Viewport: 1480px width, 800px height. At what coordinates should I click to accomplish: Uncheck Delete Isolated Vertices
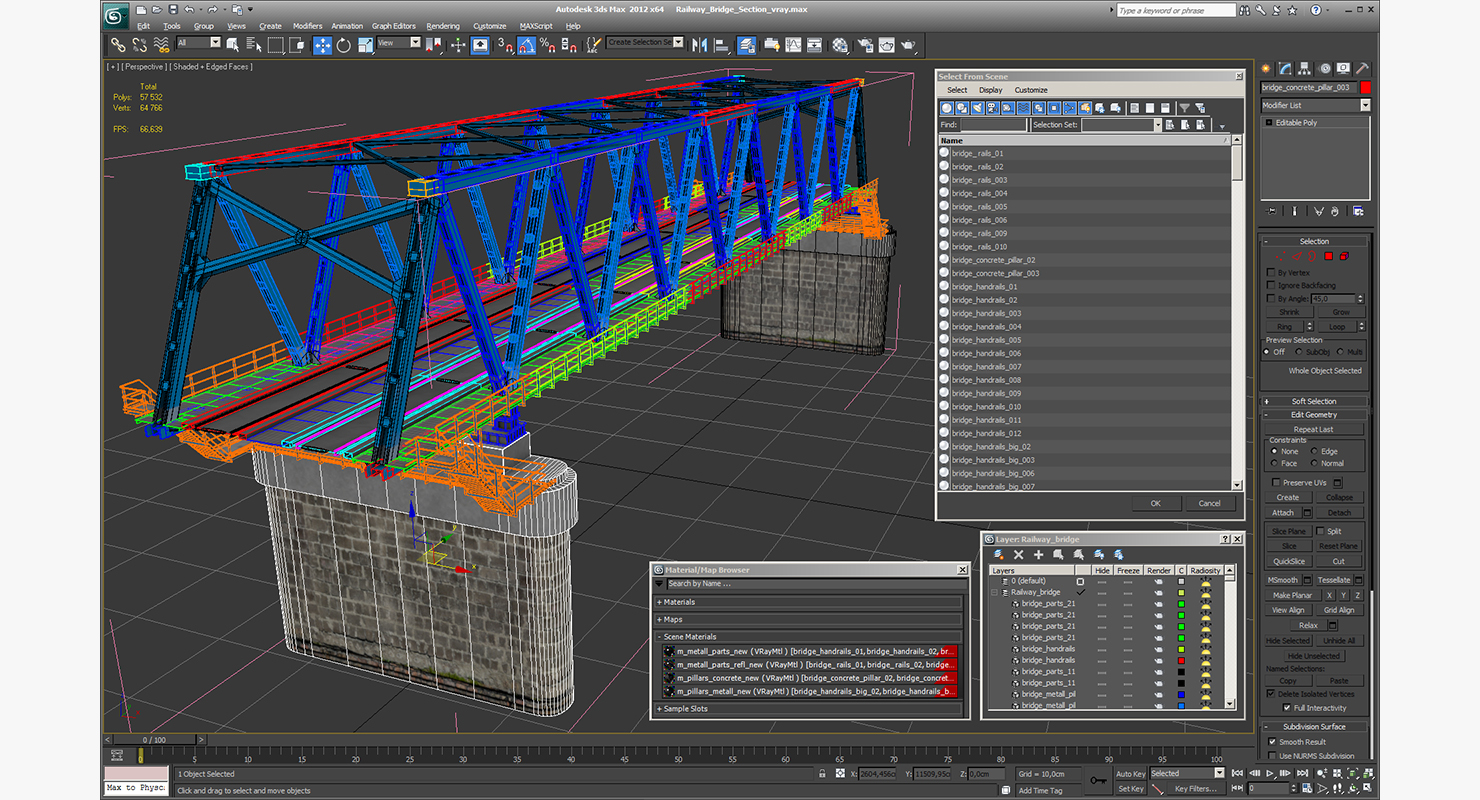[x=1271, y=693]
